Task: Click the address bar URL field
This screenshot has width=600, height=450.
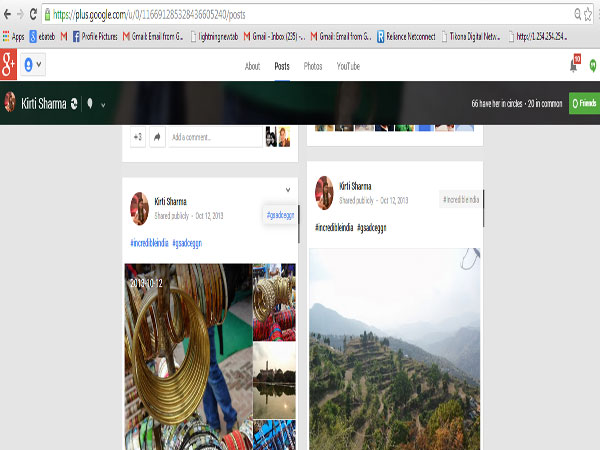Action: pyautogui.click(x=308, y=15)
